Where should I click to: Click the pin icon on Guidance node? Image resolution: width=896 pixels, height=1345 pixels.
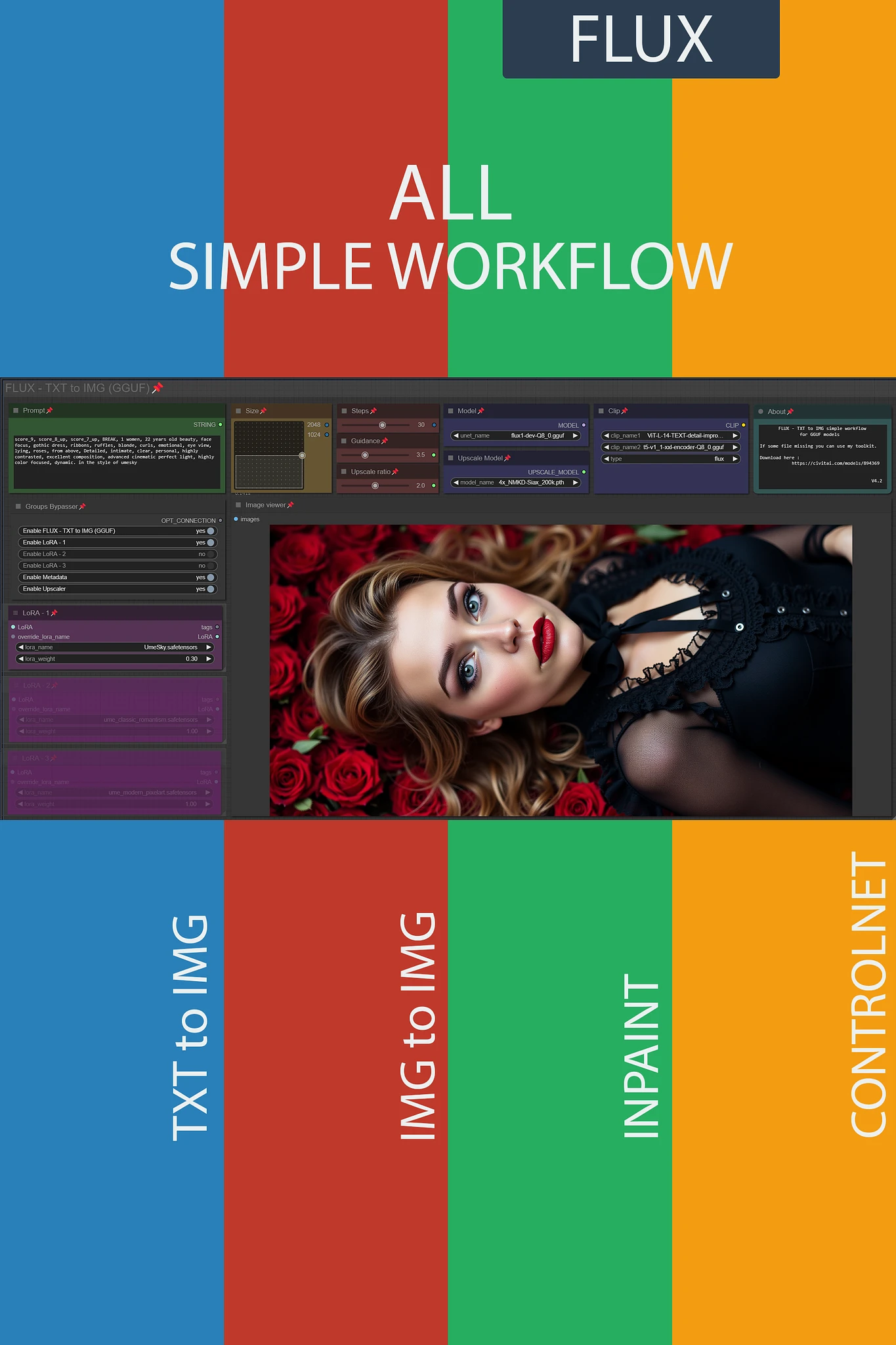(385, 441)
